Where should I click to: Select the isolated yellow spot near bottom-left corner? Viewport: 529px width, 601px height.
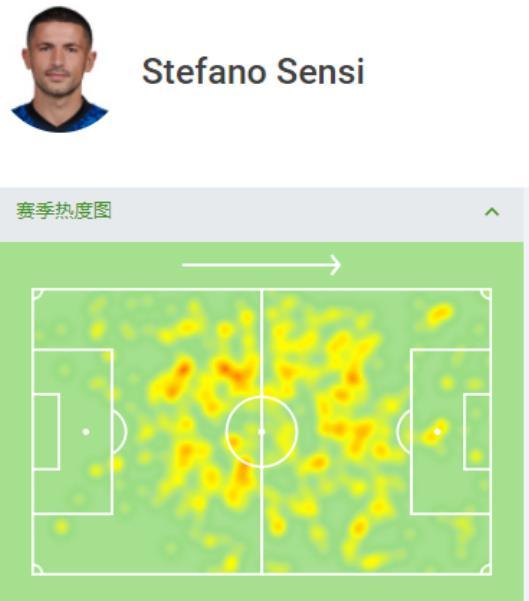pyautogui.click(x=61, y=527)
